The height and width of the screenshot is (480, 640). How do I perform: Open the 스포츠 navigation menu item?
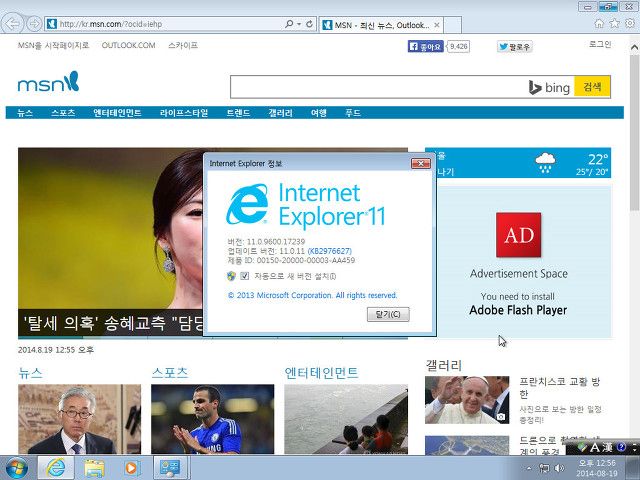coord(63,113)
